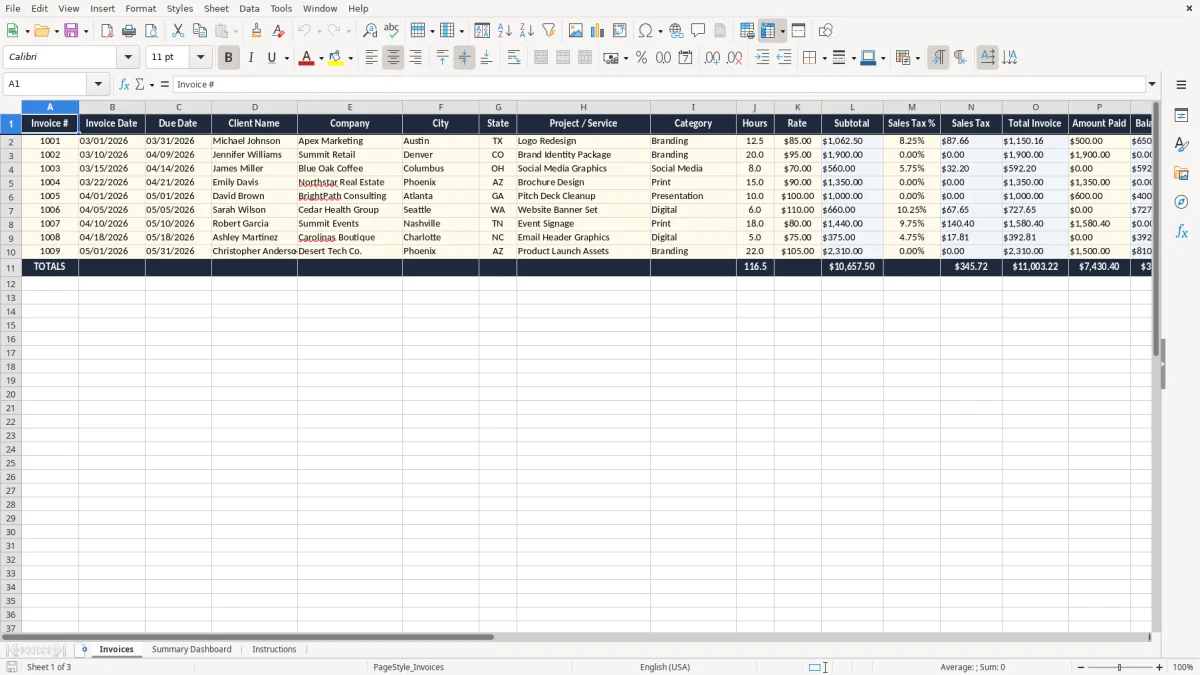Click the Insert Image icon
The width and height of the screenshot is (1200, 675).
pyautogui.click(x=576, y=31)
